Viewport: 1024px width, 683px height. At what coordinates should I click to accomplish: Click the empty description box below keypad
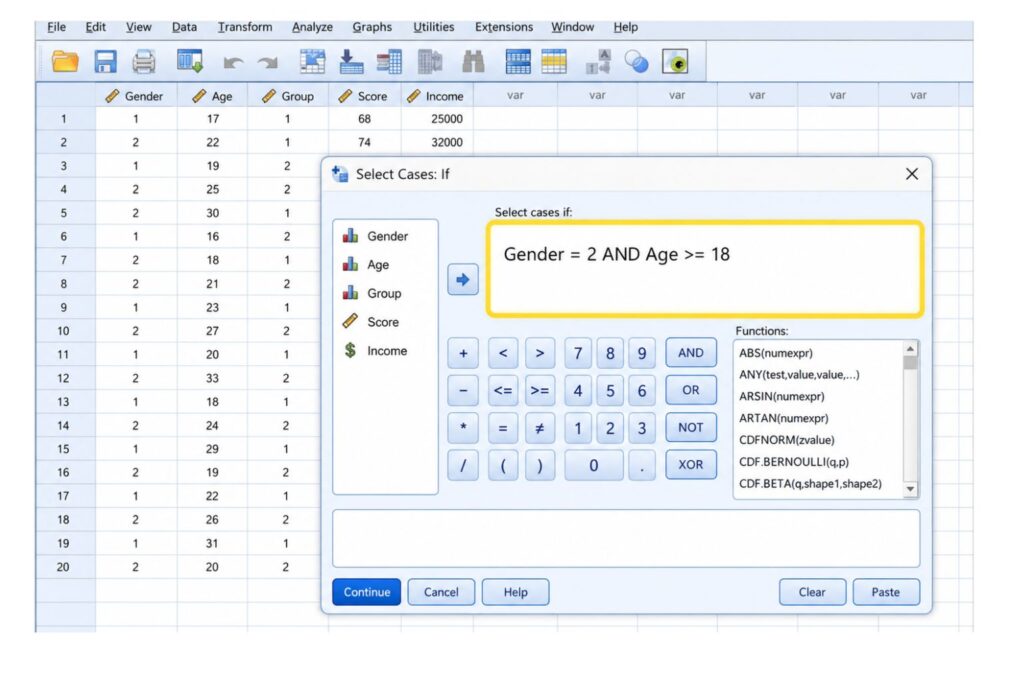[x=626, y=539]
